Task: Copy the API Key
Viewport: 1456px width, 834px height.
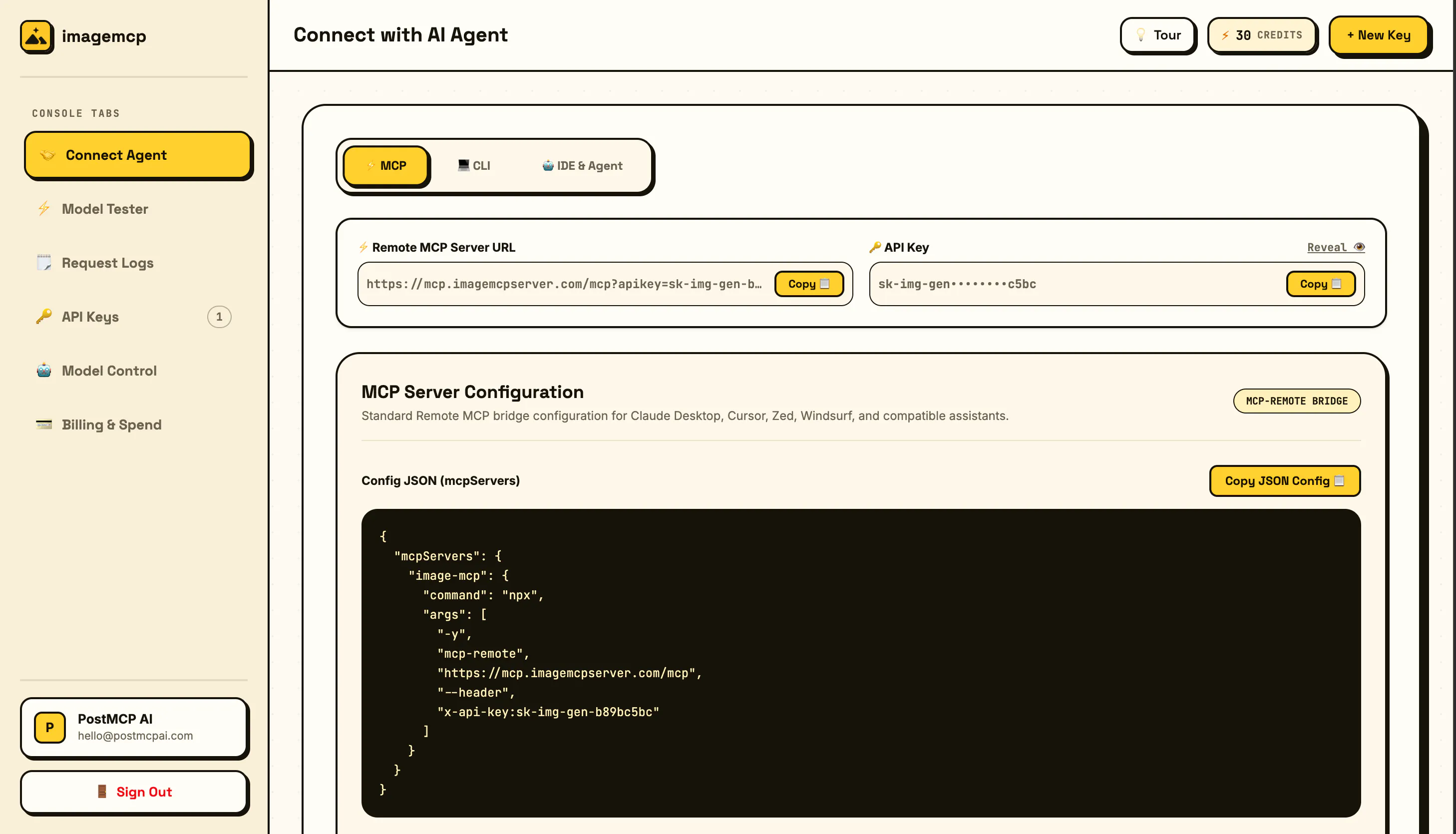Action: (x=1320, y=284)
